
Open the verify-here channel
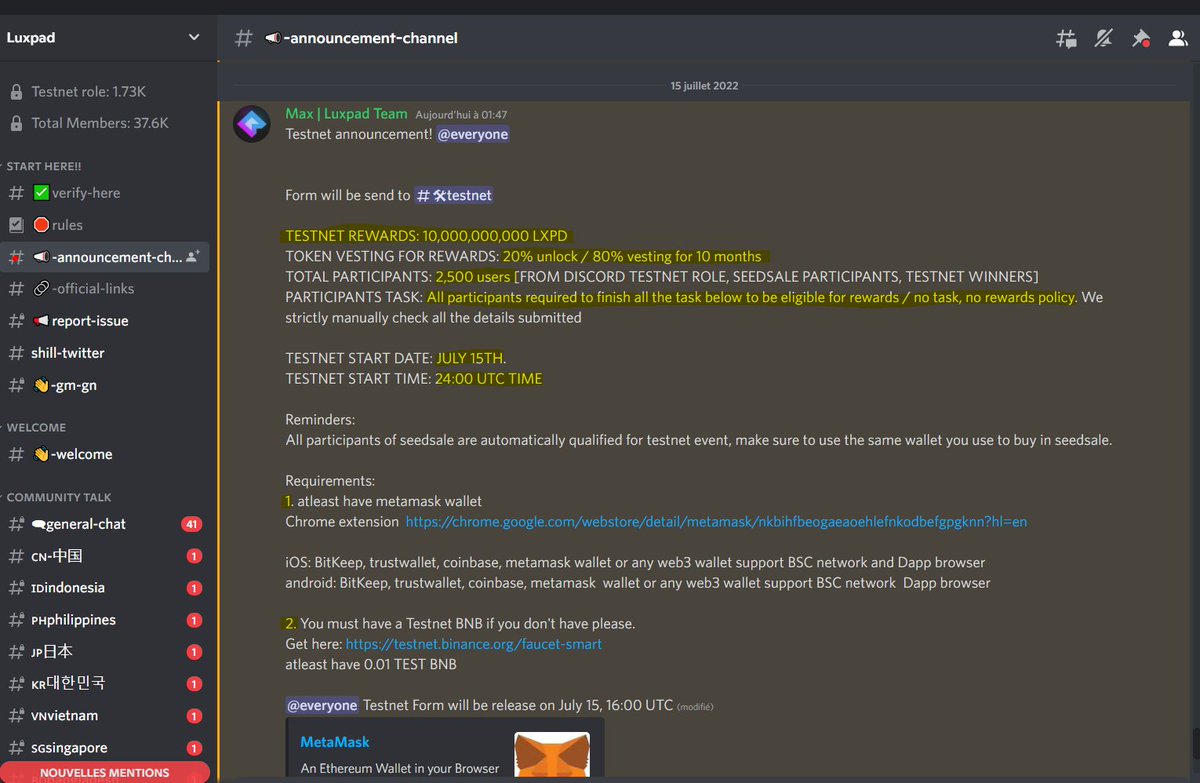[105, 193]
